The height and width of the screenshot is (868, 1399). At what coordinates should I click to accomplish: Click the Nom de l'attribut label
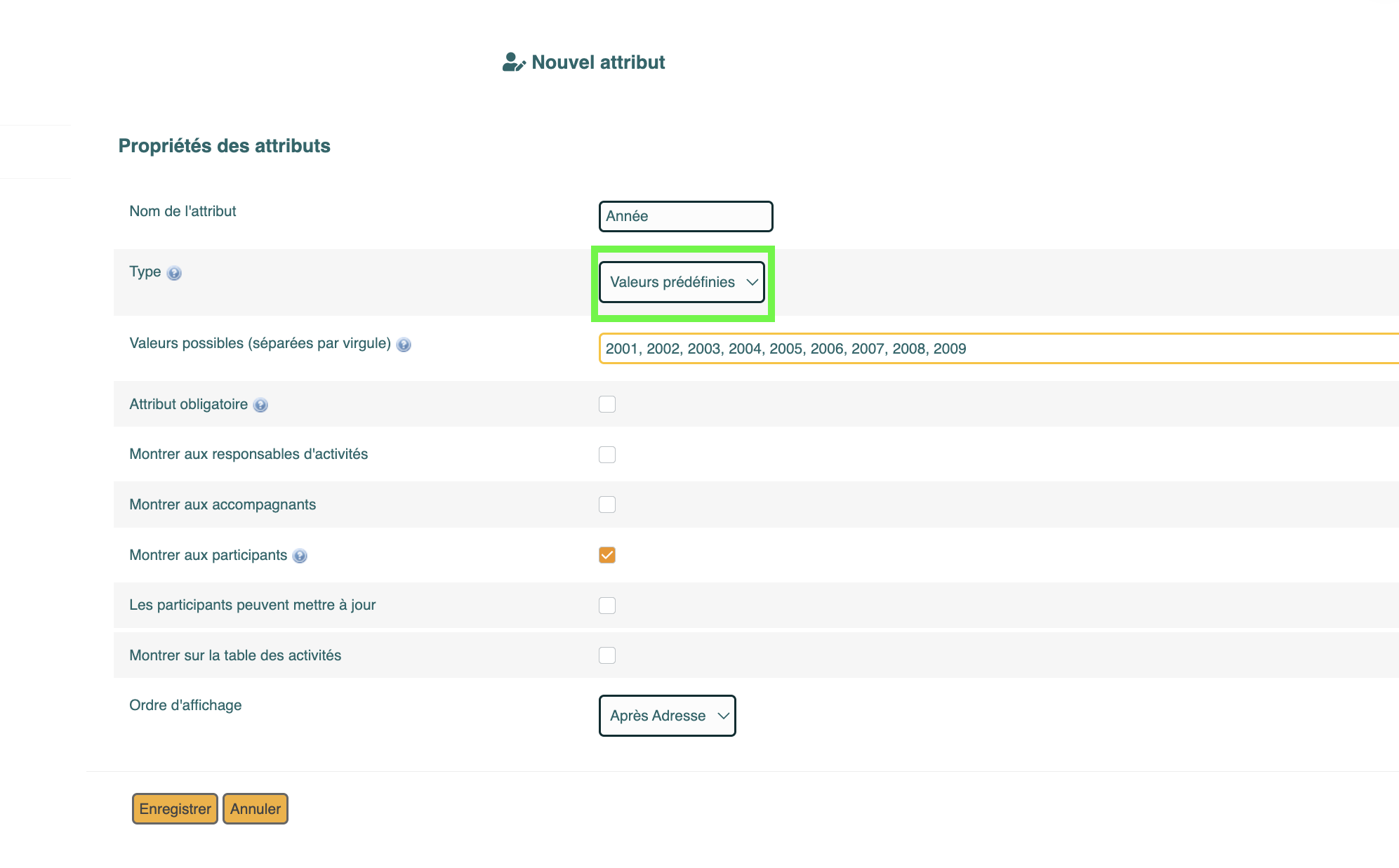(183, 211)
